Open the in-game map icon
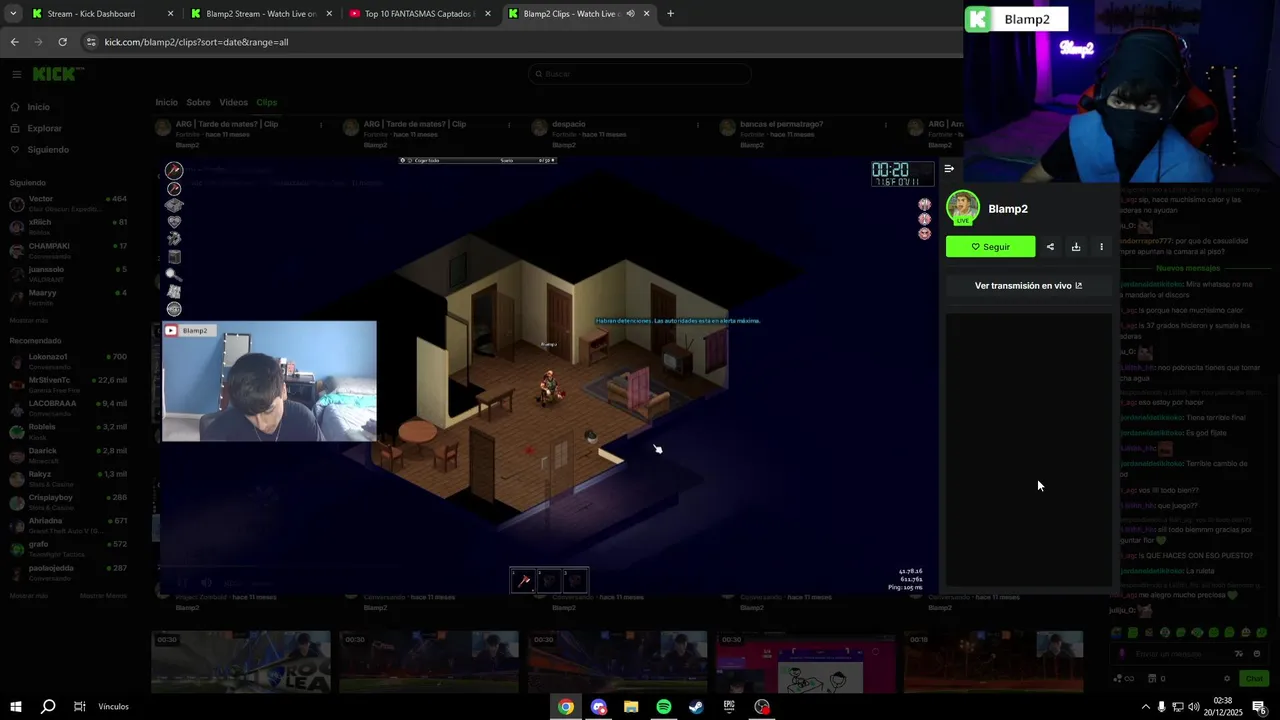Screen dimensions: 1280x720 (x=174, y=292)
